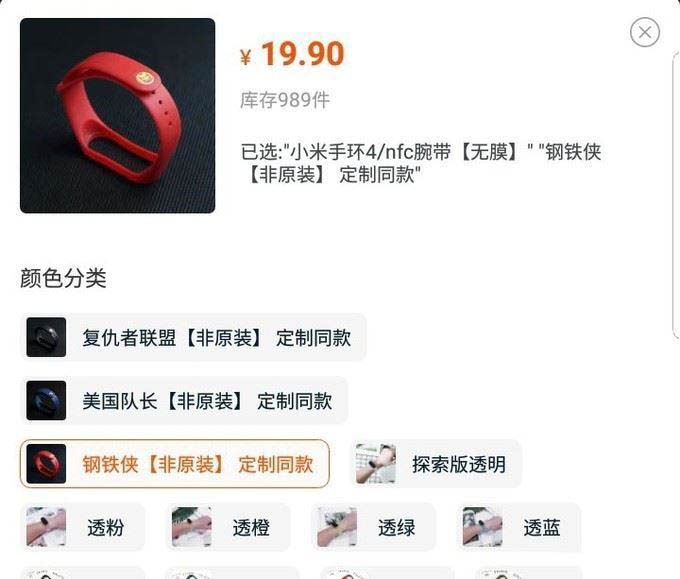Click the red Iron Man band thumbnail

click(x=46, y=464)
